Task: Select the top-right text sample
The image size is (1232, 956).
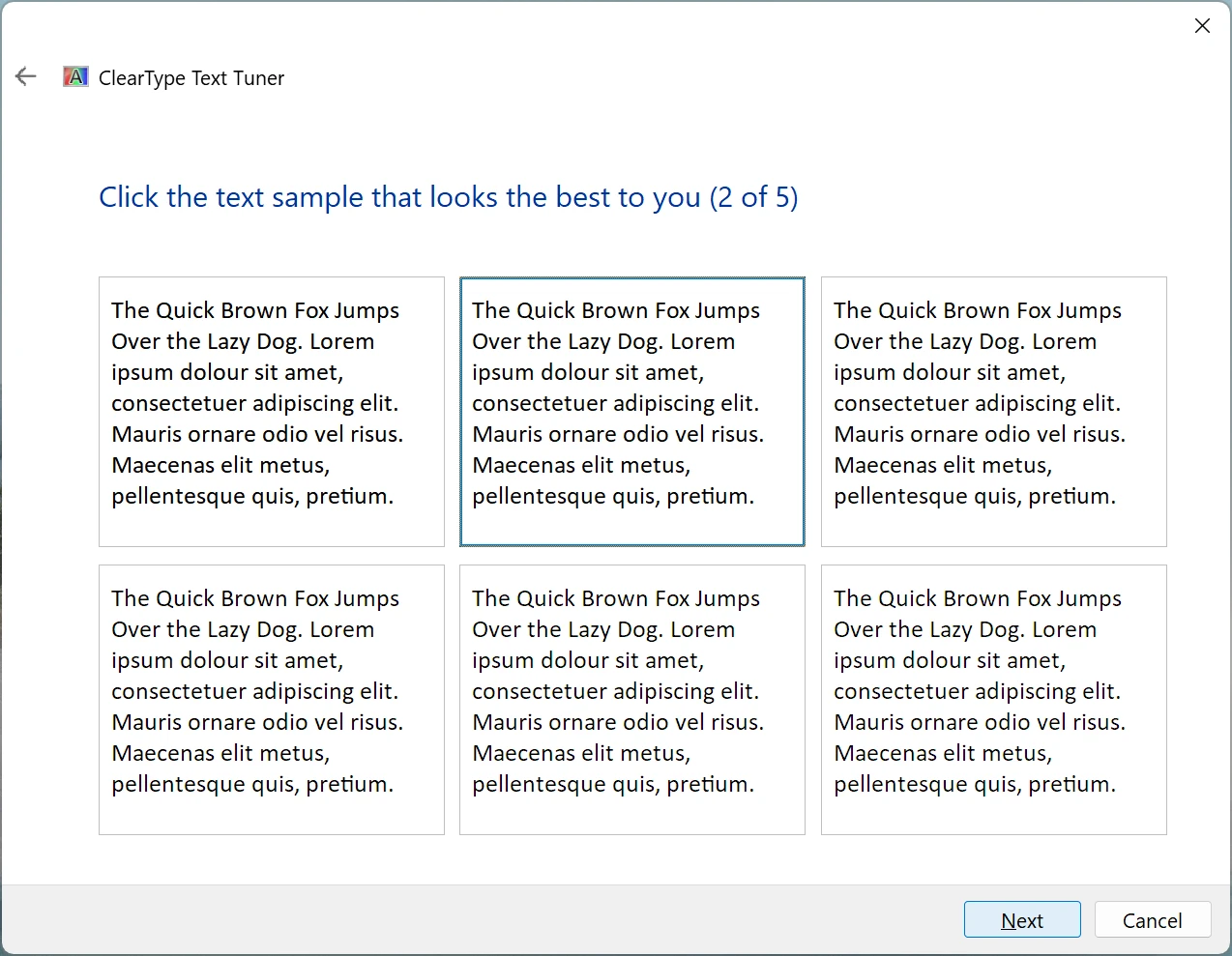Action: tap(993, 412)
